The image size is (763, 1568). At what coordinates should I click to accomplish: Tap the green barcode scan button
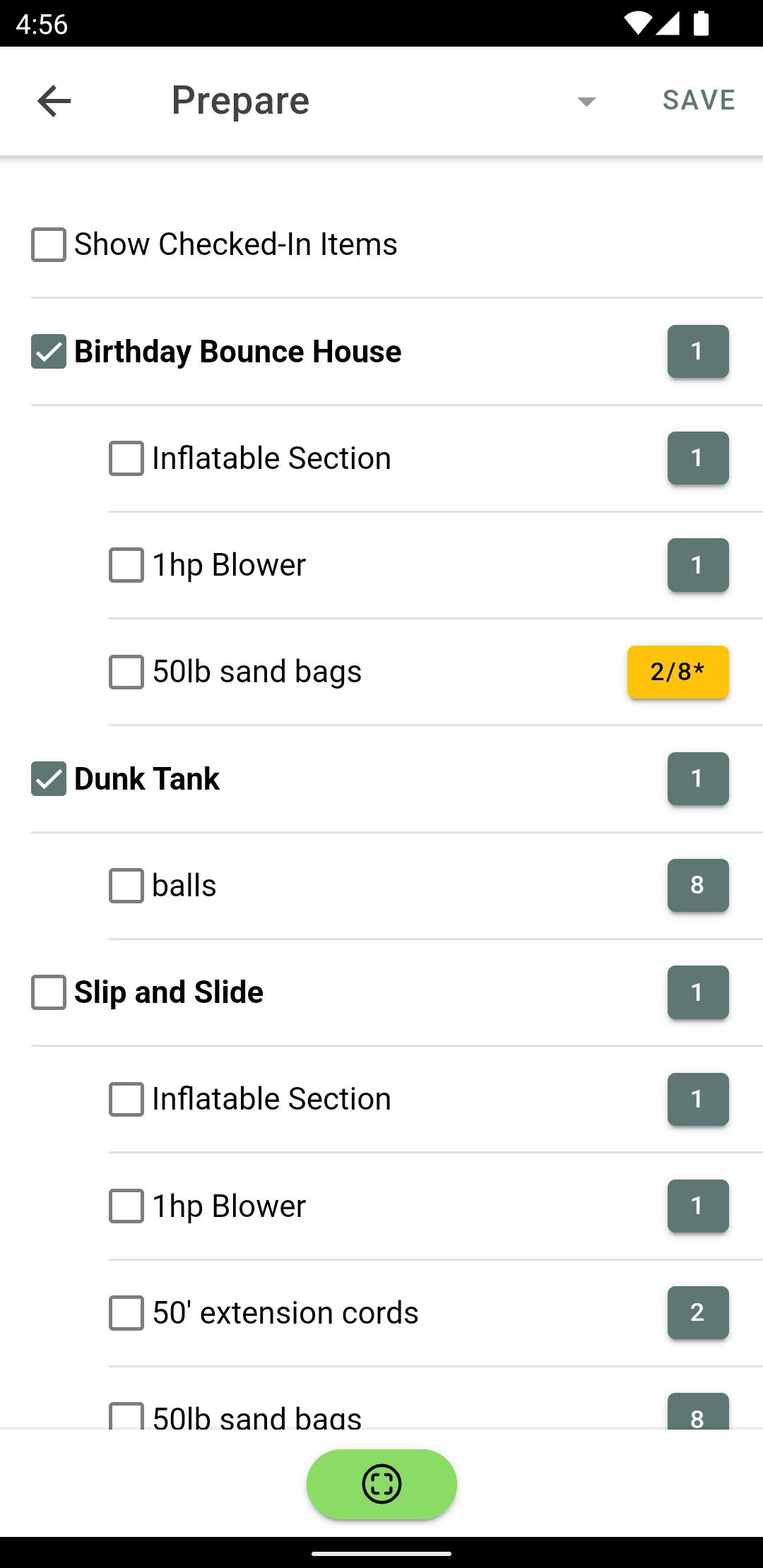tap(381, 1484)
